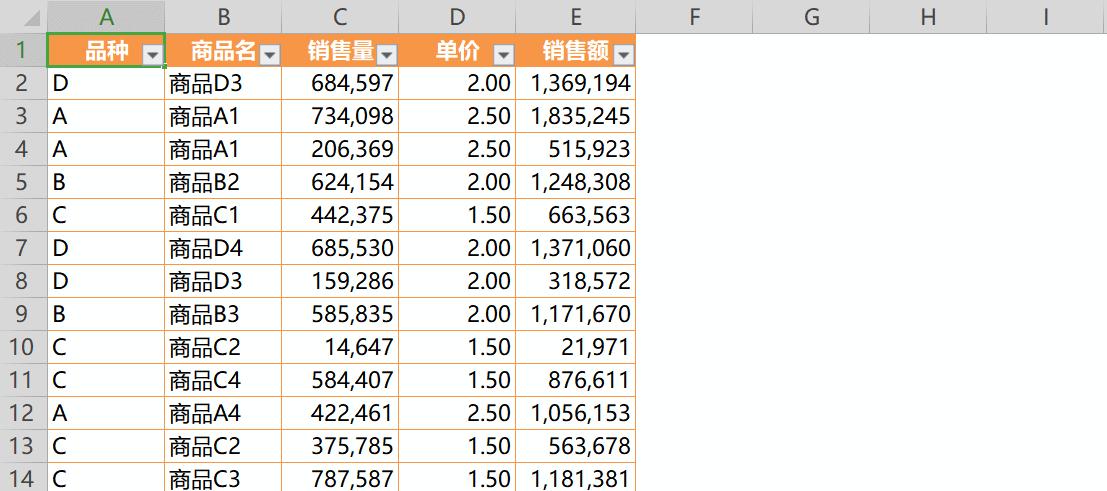Select cell with value 318,572
This screenshot has height=491, width=1107.
[x=575, y=281]
